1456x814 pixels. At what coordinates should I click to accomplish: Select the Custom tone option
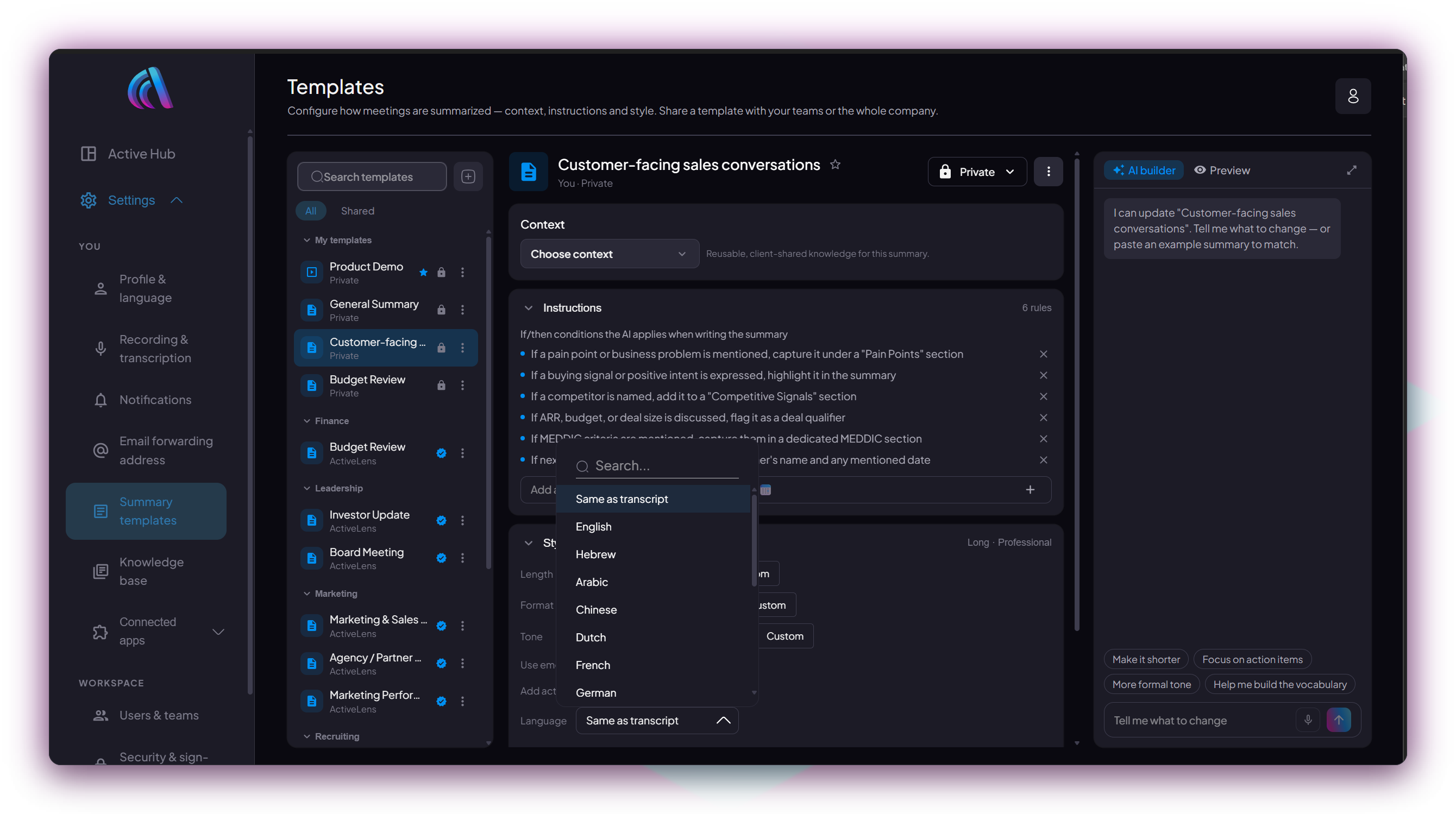tap(785, 636)
